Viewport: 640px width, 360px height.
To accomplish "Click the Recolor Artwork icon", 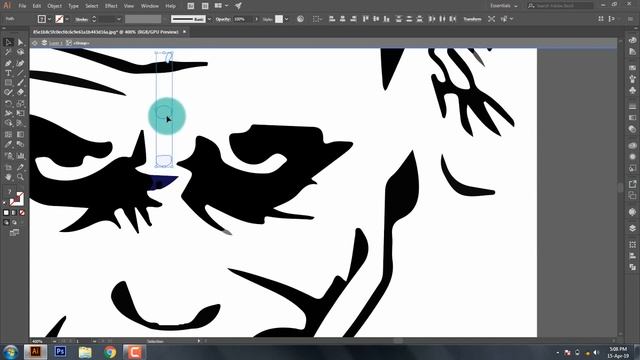I will point(300,19).
